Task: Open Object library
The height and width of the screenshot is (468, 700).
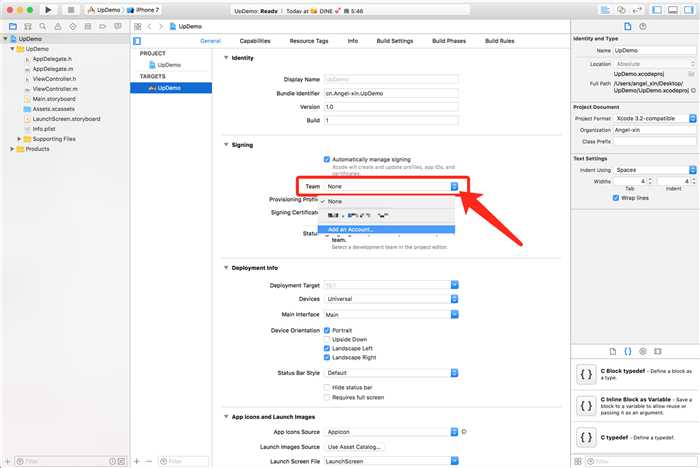Action: [x=643, y=351]
